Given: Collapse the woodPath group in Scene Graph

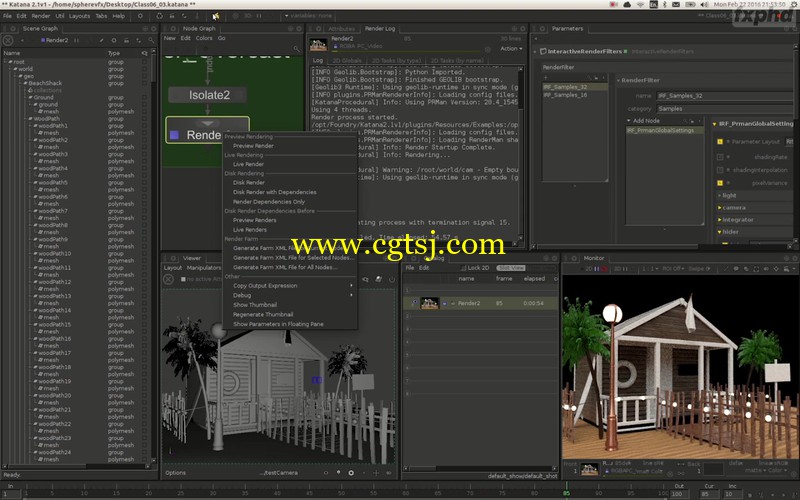Looking at the screenshot, I should click(x=26, y=119).
